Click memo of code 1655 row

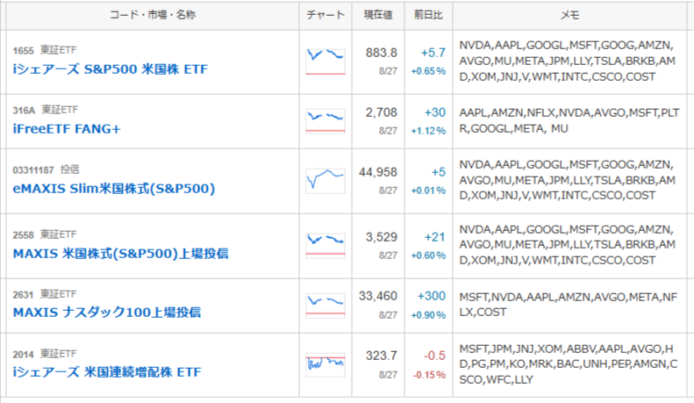pyautogui.click(x=567, y=61)
